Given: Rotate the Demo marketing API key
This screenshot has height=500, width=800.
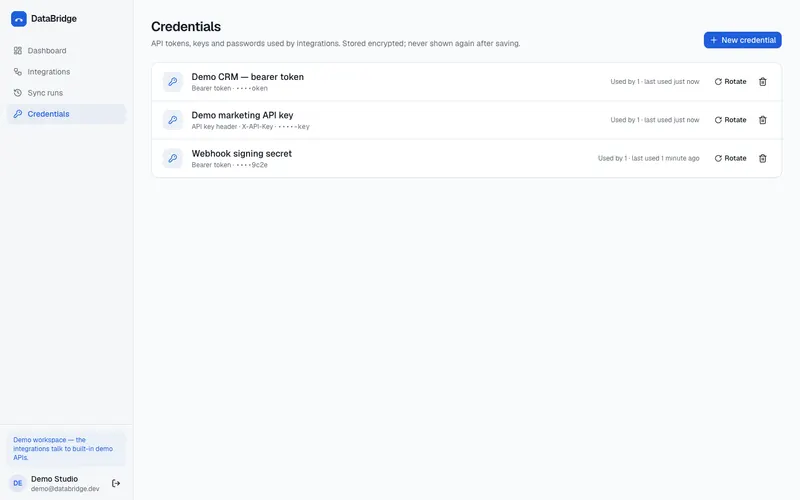Looking at the screenshot, I should [x=730, y=120].
